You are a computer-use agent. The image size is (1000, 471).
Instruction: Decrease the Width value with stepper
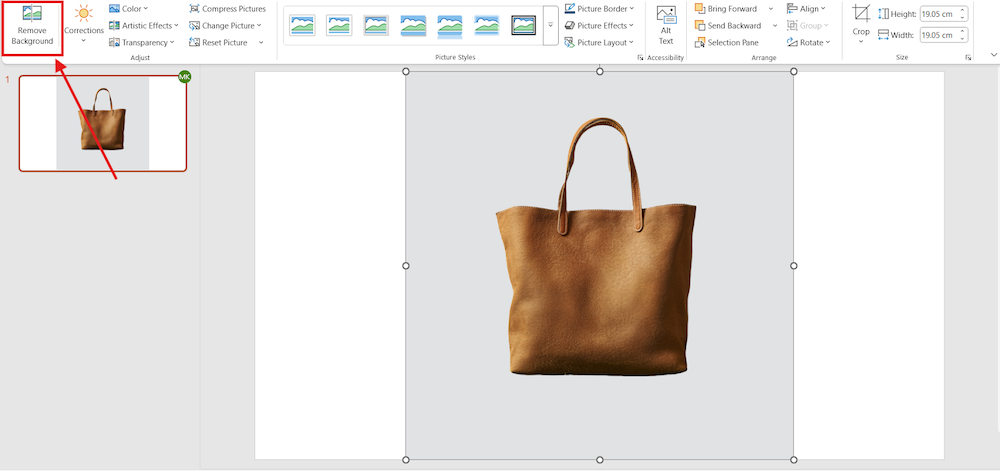coord(962,38)
